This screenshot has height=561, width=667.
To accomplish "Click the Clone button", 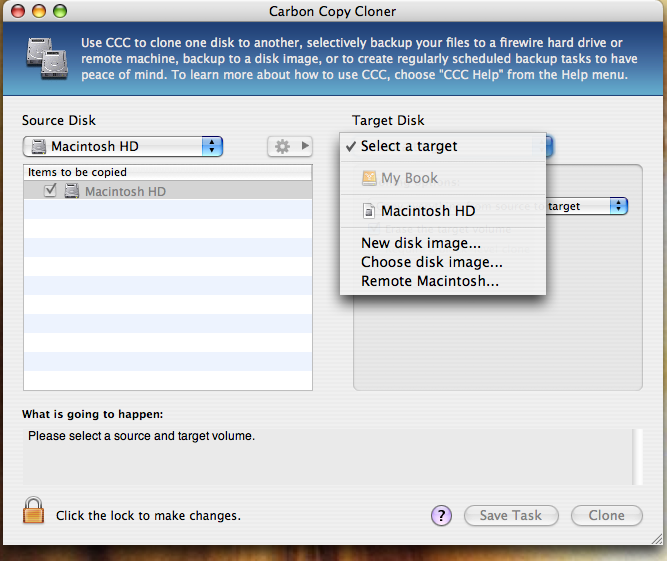I will (x=607, y=515).
